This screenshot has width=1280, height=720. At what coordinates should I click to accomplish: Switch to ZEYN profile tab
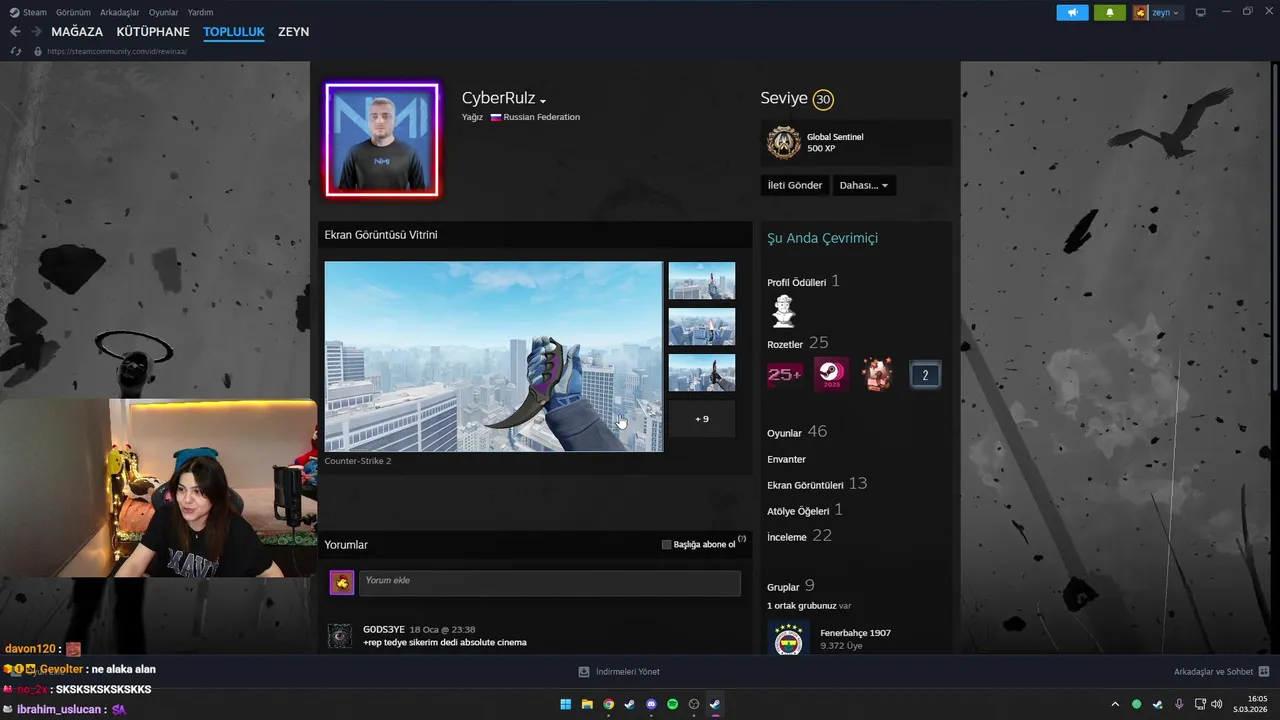pyautogui.click(x=293, y=32)
